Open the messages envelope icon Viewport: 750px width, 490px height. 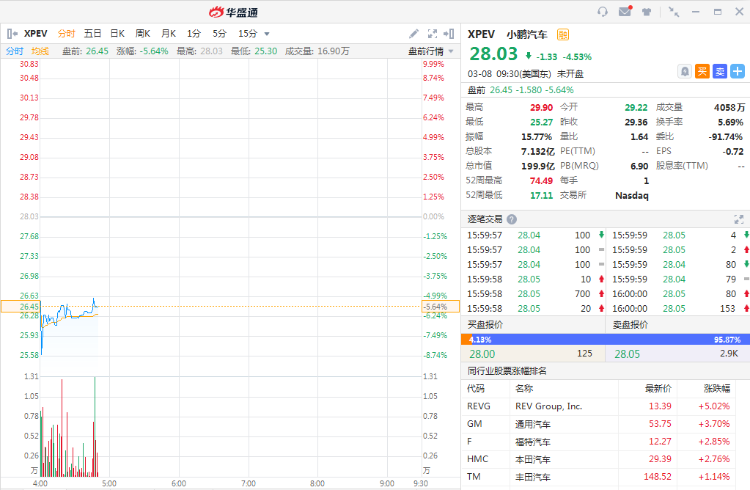pyautogui.click(x=625, y=12)
